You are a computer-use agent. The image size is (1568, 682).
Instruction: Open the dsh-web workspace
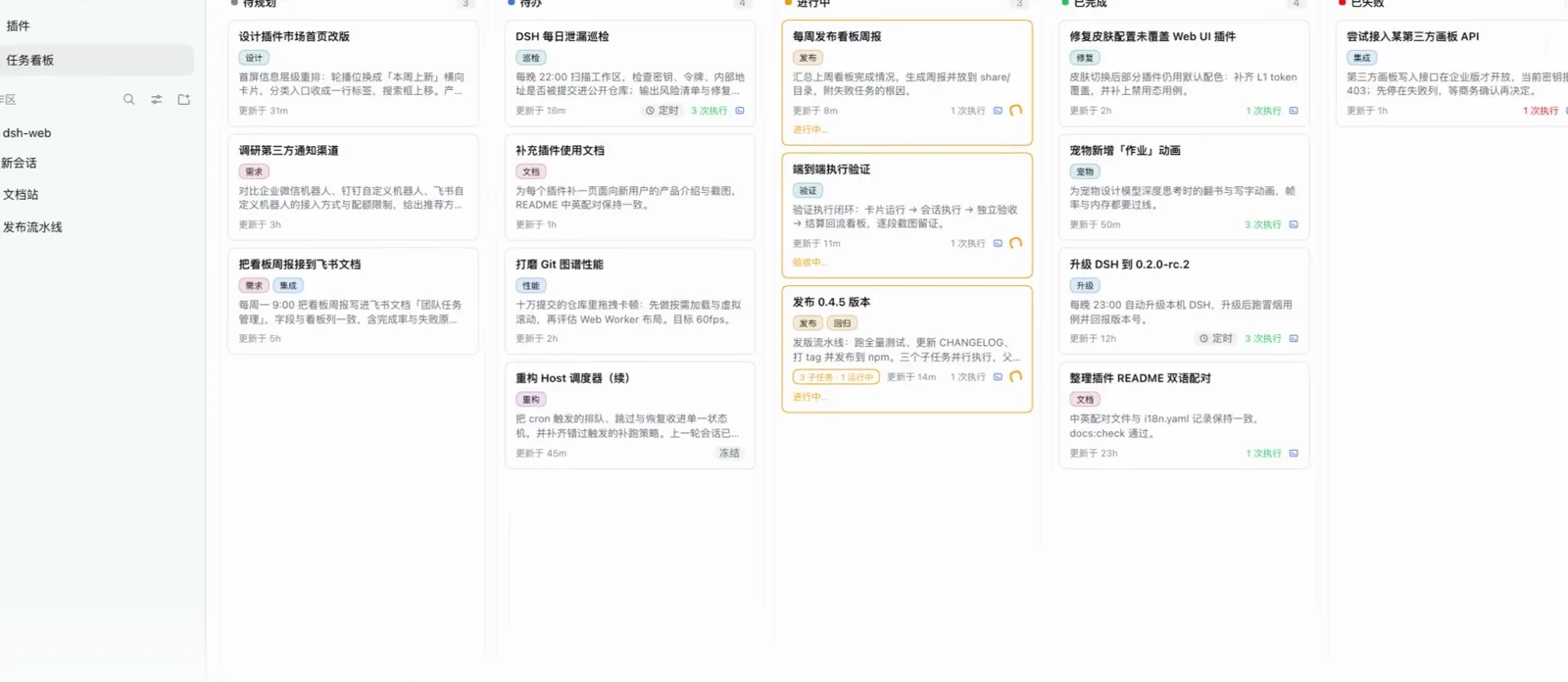coord(26,132)
